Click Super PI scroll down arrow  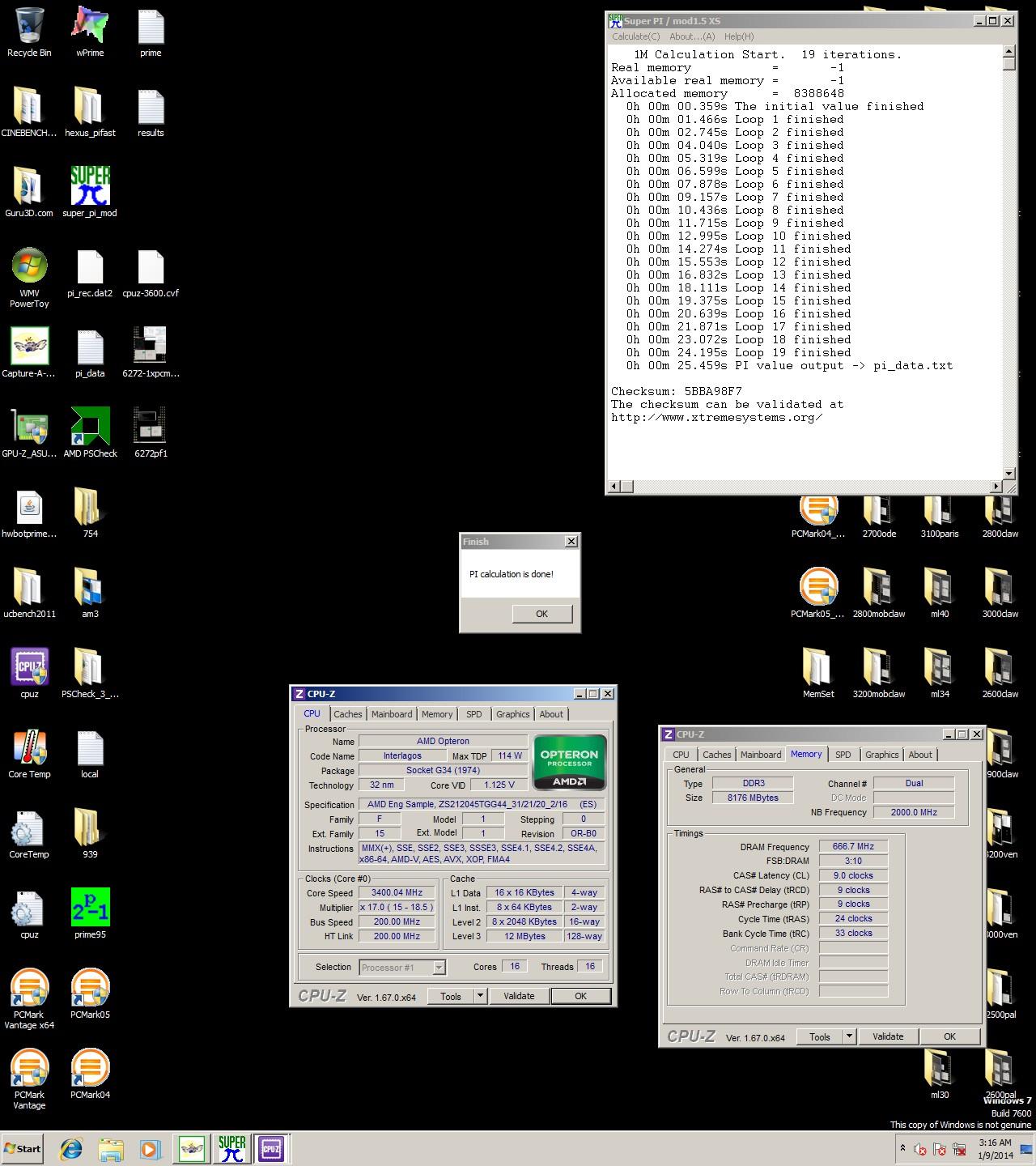pos(1008,473)
